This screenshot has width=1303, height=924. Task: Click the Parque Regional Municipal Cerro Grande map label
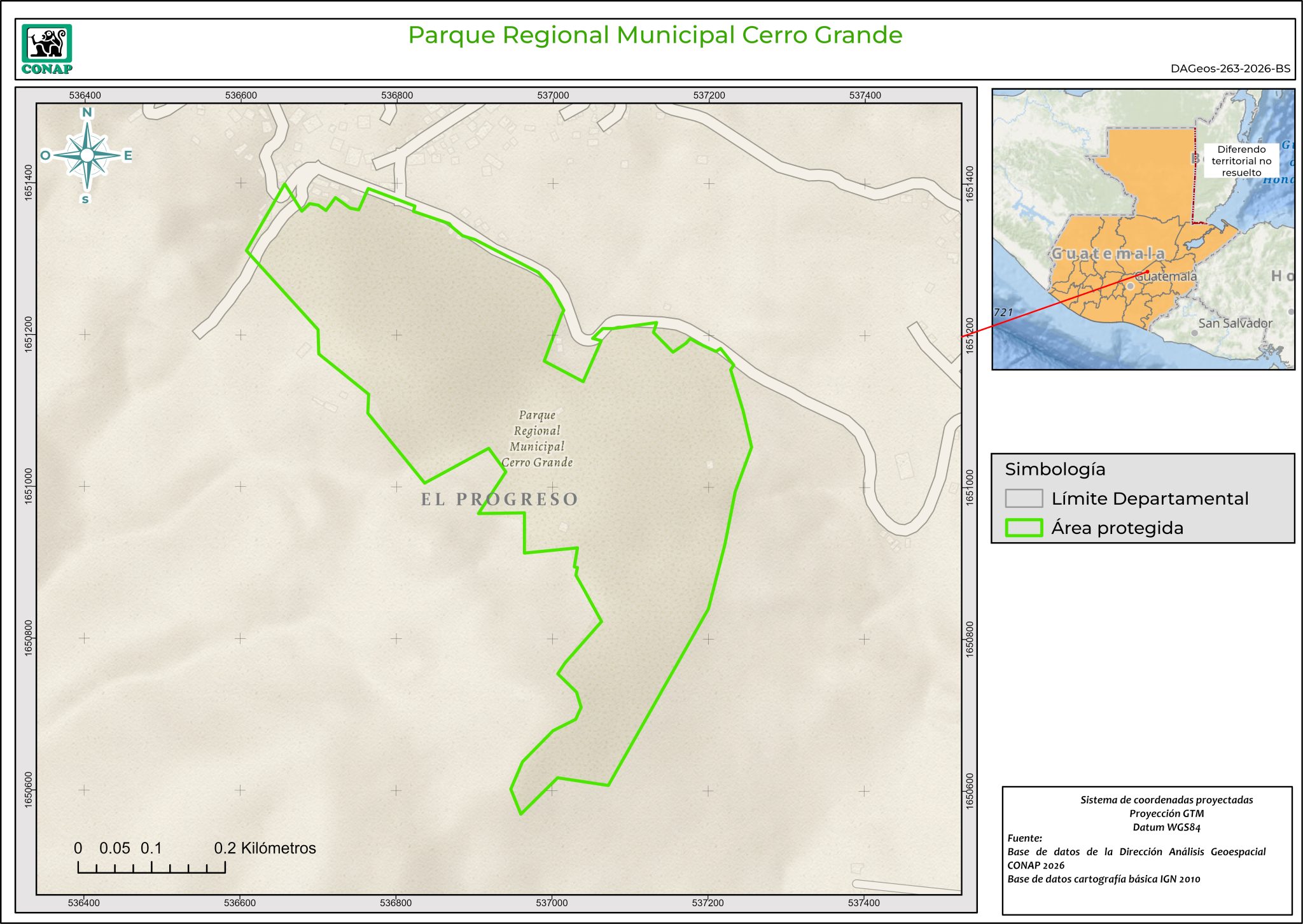click(x=537, y=438)
